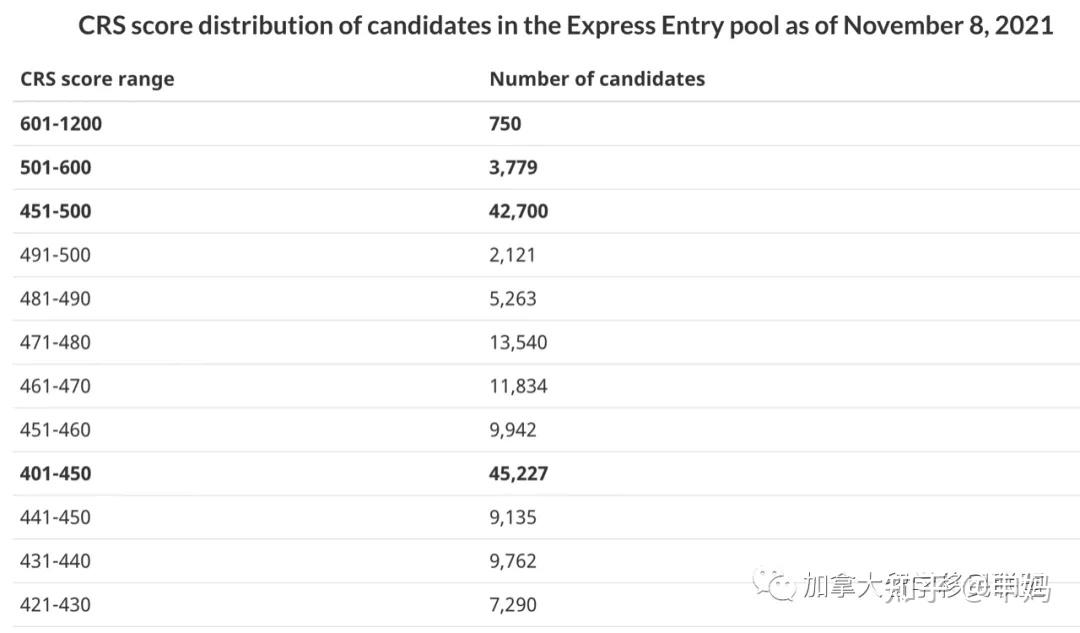
Task: Select the 421-430 score range cell
Action: (55, 605)
